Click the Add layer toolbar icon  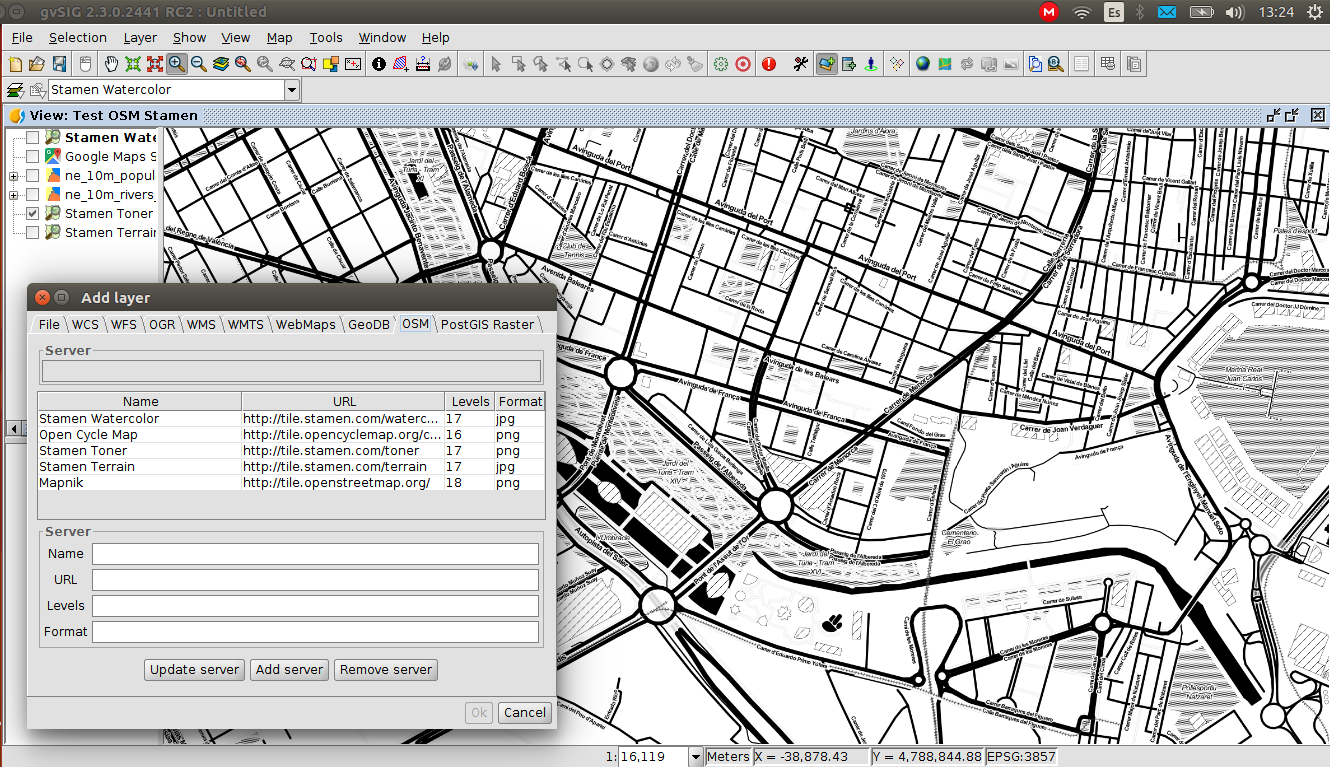click(x=826, y=64)
